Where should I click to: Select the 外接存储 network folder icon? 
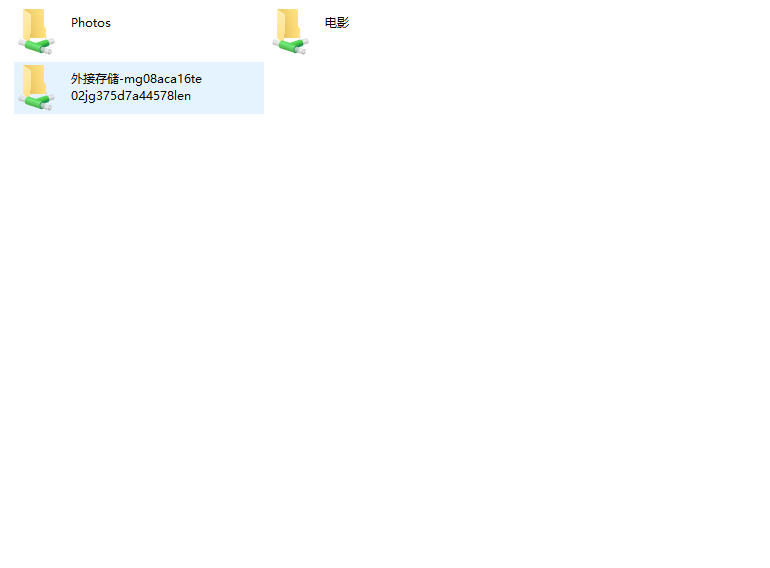36,88
